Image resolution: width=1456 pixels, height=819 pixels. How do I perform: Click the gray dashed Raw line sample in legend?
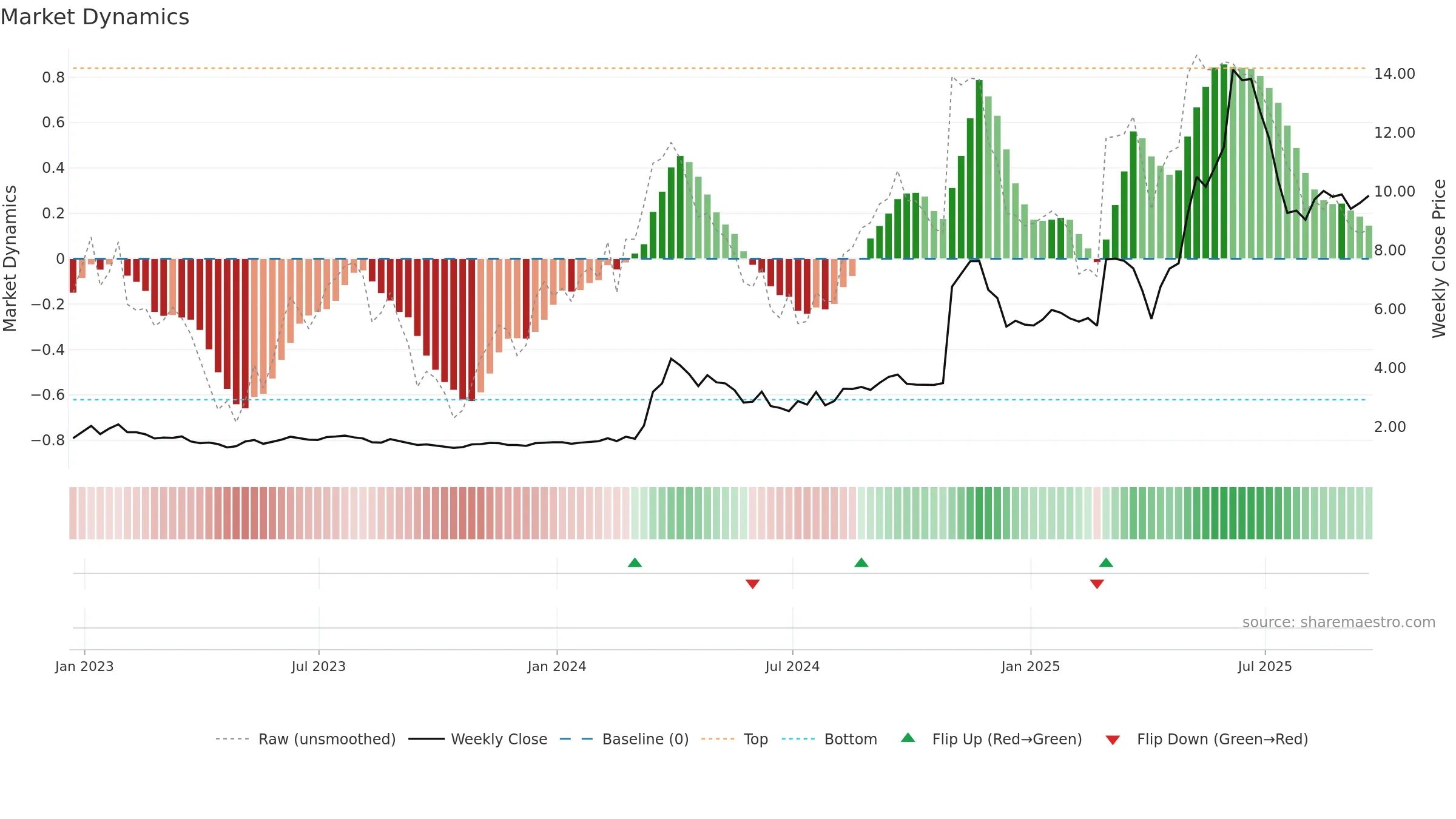pos(232,739)
